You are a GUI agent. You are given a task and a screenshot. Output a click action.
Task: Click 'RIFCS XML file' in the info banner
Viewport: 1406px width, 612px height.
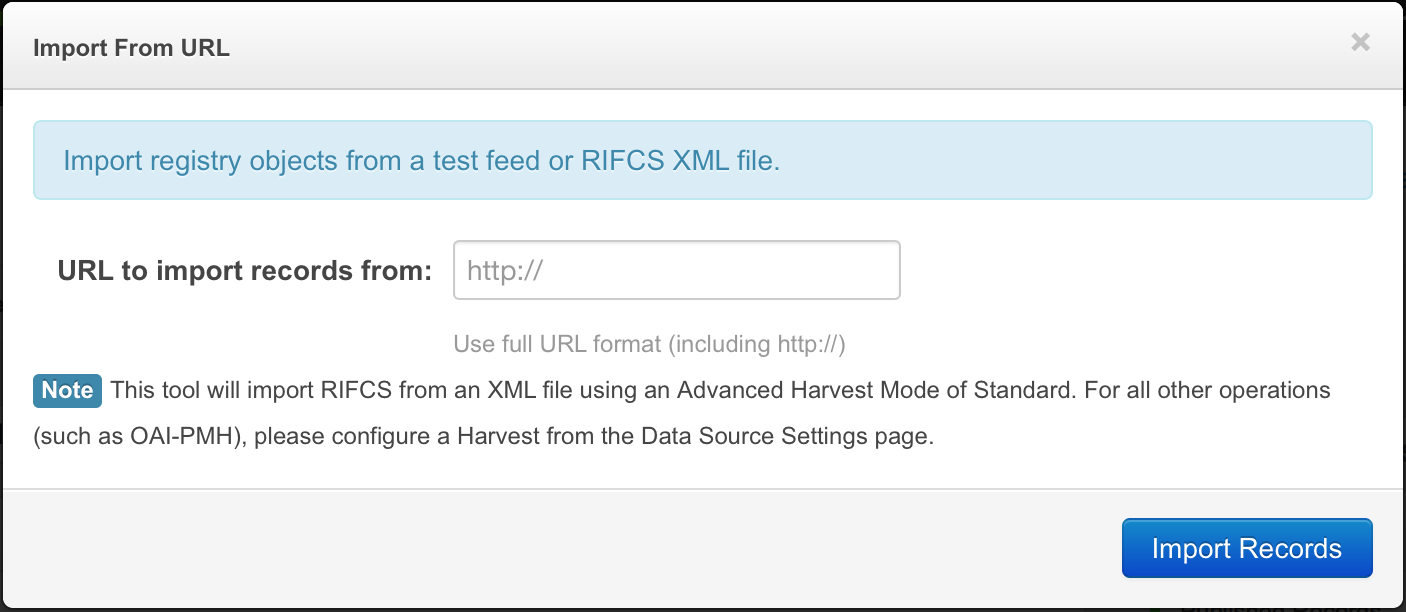coord(680,160)
